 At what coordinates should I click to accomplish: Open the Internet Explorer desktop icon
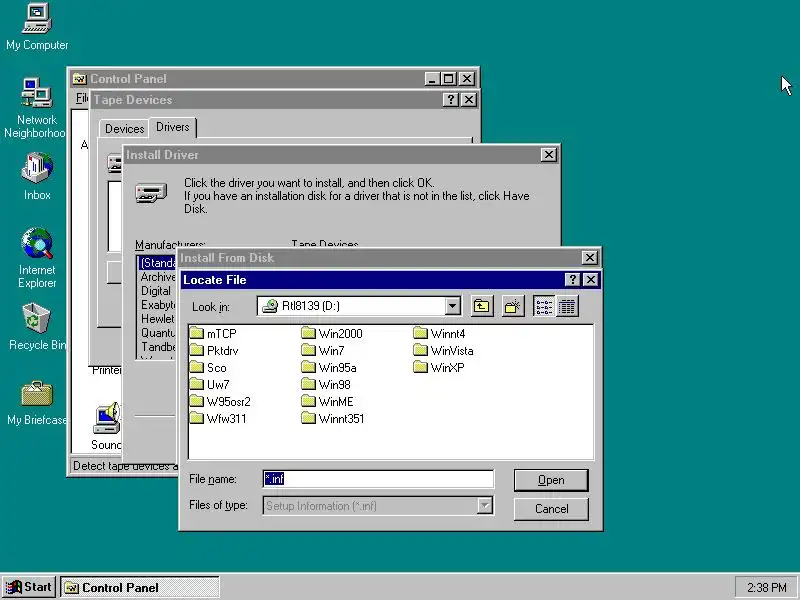point(37,258)
